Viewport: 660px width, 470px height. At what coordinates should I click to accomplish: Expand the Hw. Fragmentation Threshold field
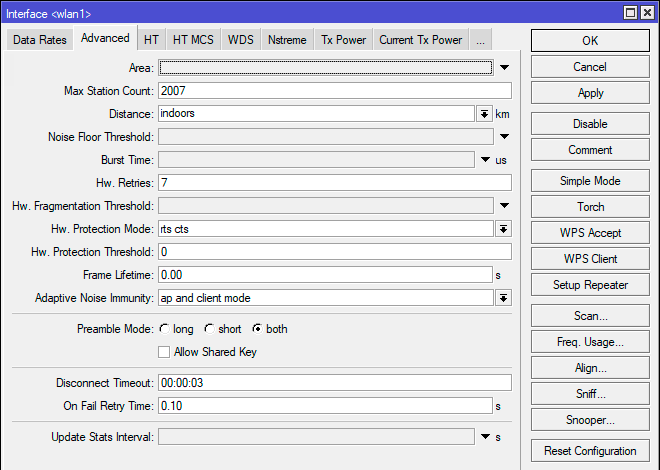(x=505, y=206)
